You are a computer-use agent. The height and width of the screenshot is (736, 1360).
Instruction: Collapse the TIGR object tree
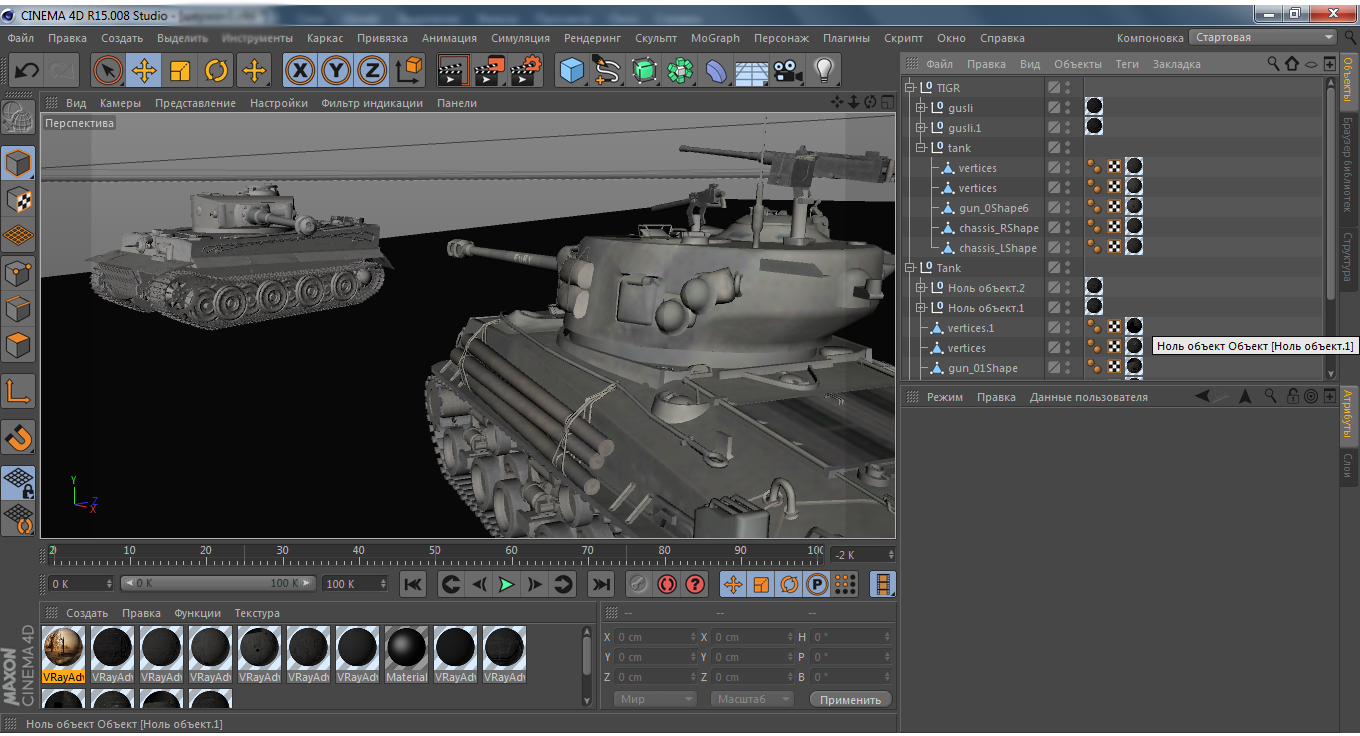point(910,88)
